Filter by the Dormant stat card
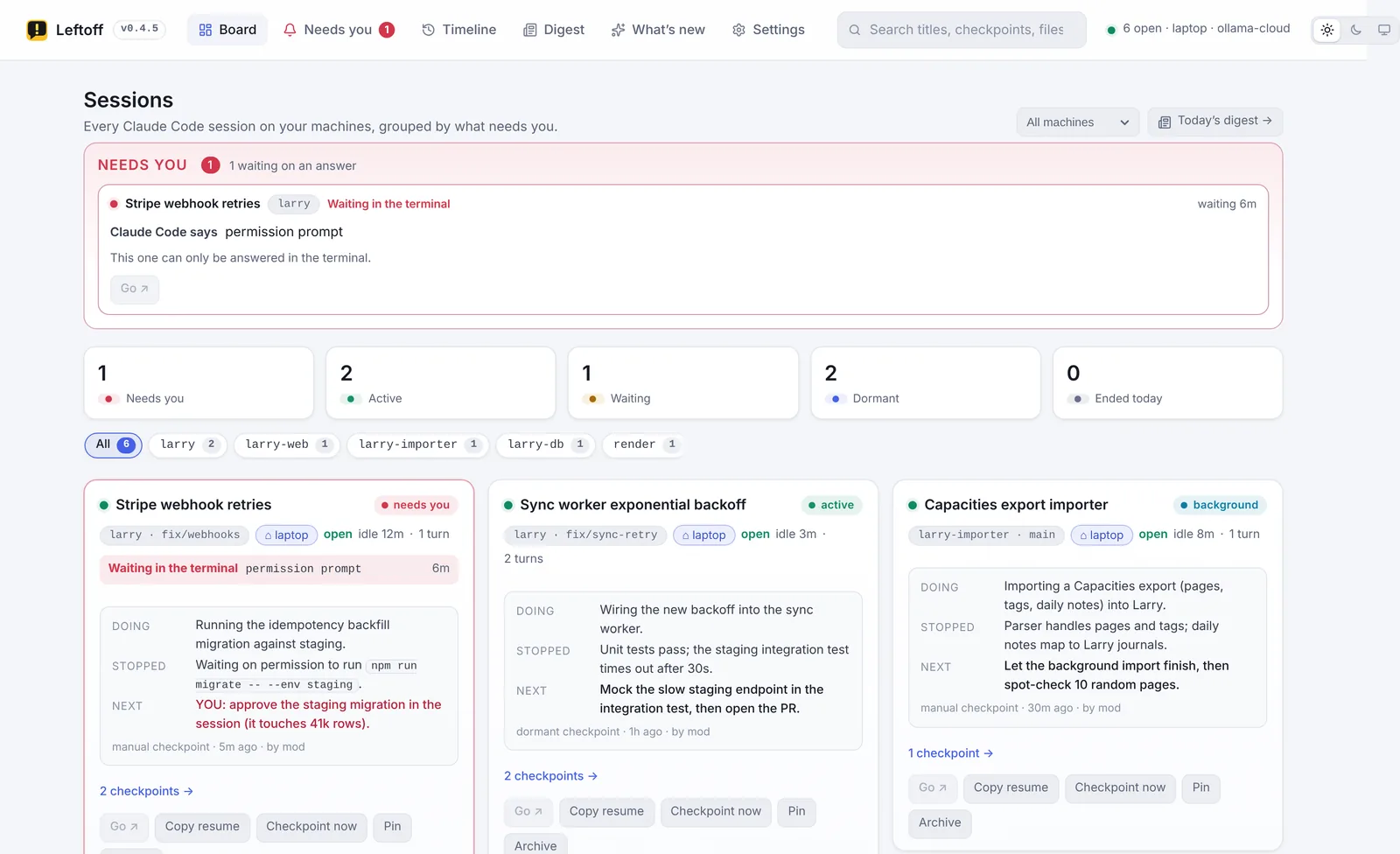Screen dimensions: 1400x854 [x=926, y=383]
